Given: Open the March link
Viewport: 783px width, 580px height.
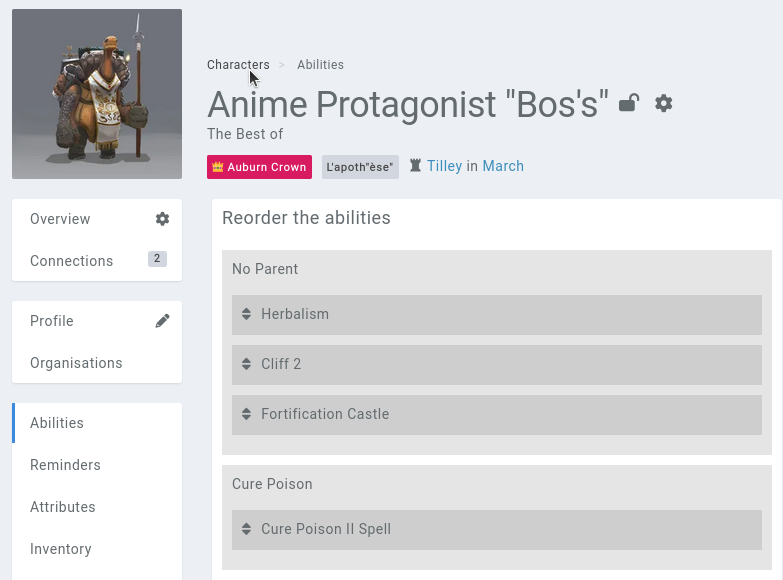Looking at the screenshot, I should pyautogui.click(x=503, y=166).
